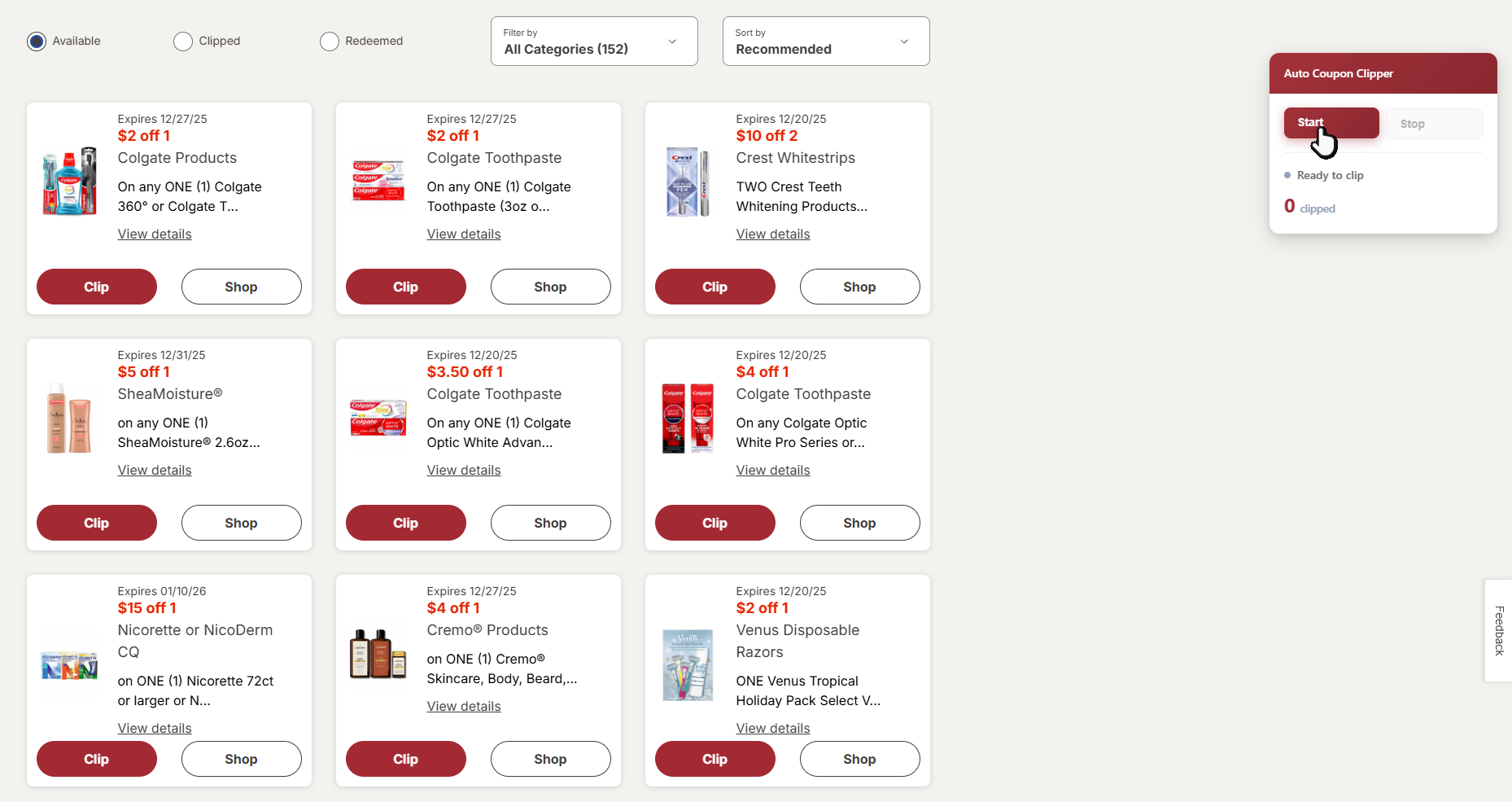Select the Clipped radio button

point(183,42)
